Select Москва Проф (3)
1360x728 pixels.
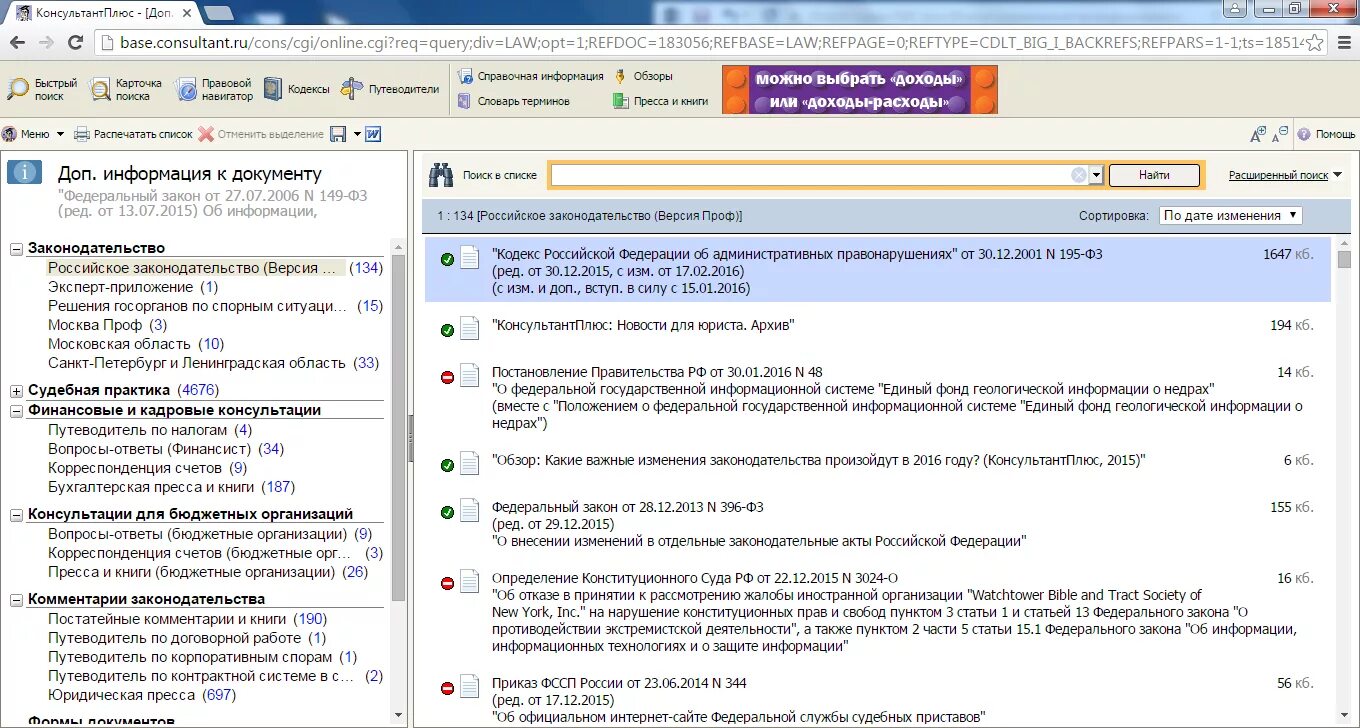coord(107,325)
